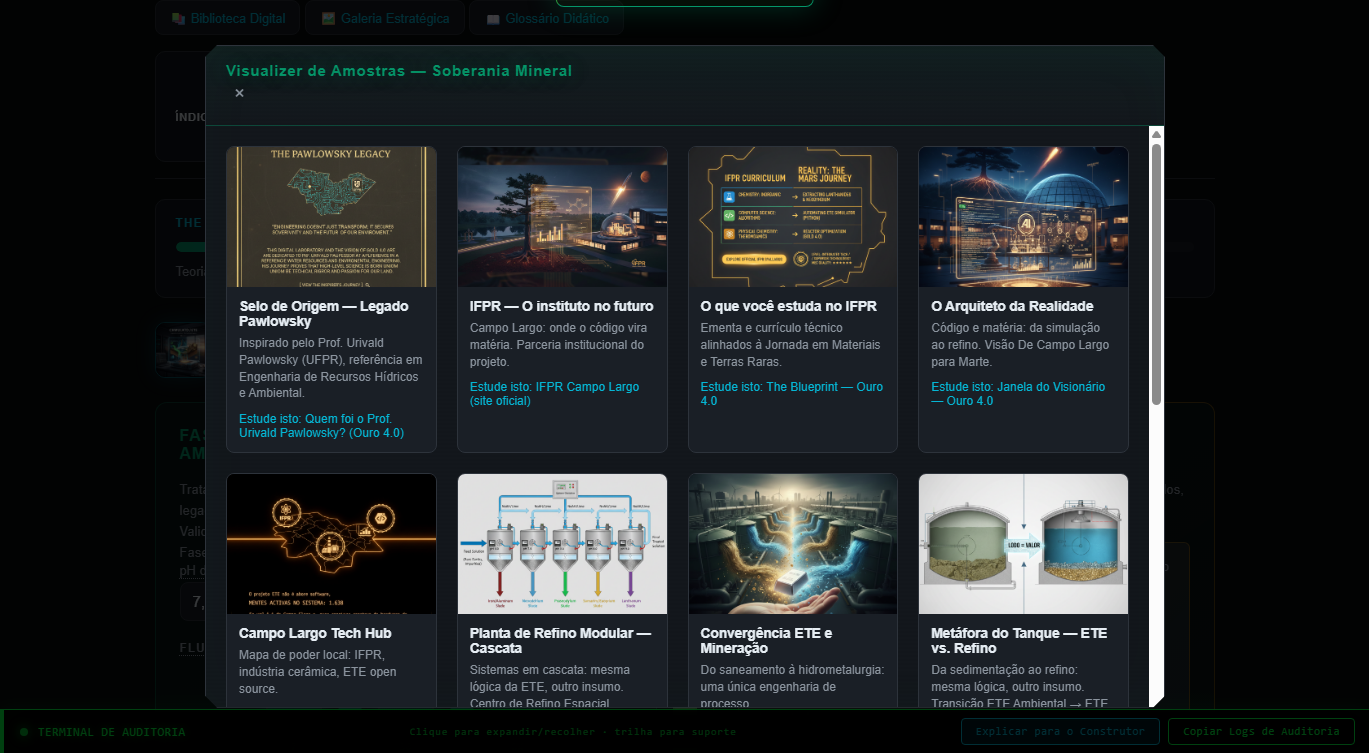Viewport: 1369px width, 753px height.
Task: Click the Galeria Estratégica picture icon
Action: pyautogui.click(x=328, y=19)
